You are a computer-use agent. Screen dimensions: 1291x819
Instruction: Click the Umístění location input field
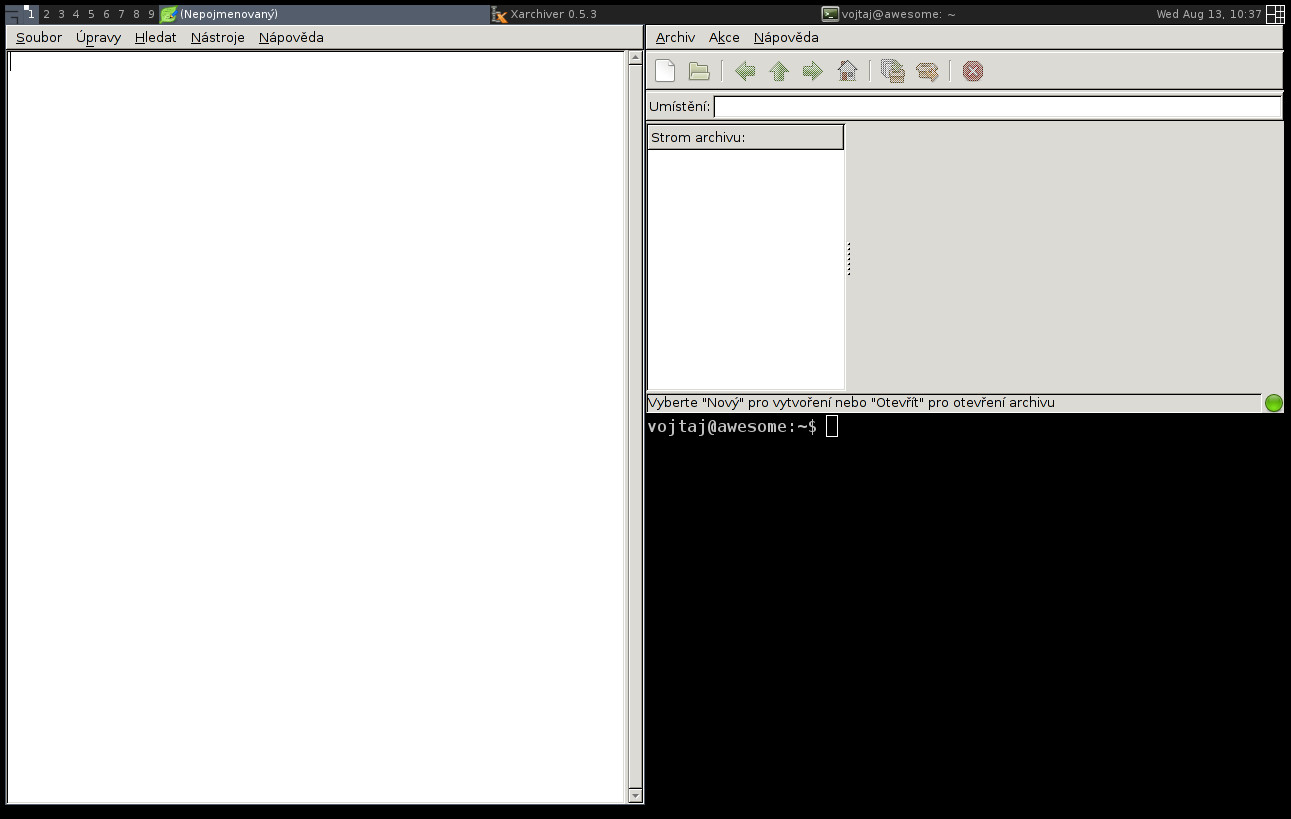pyautogui.click(x=997, y=106)
